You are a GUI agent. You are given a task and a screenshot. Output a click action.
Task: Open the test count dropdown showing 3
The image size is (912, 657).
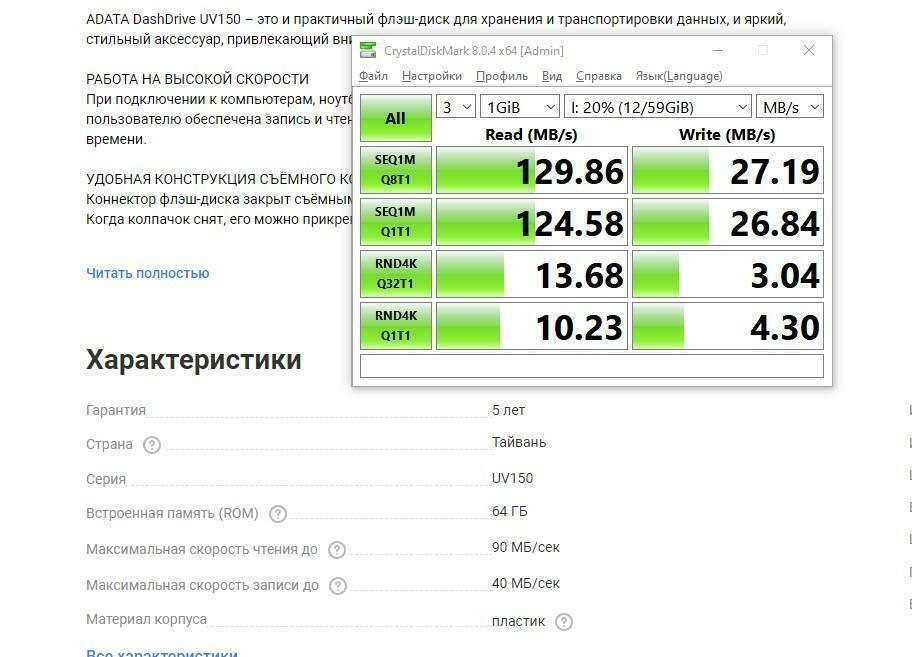click(x=456, y=107)
